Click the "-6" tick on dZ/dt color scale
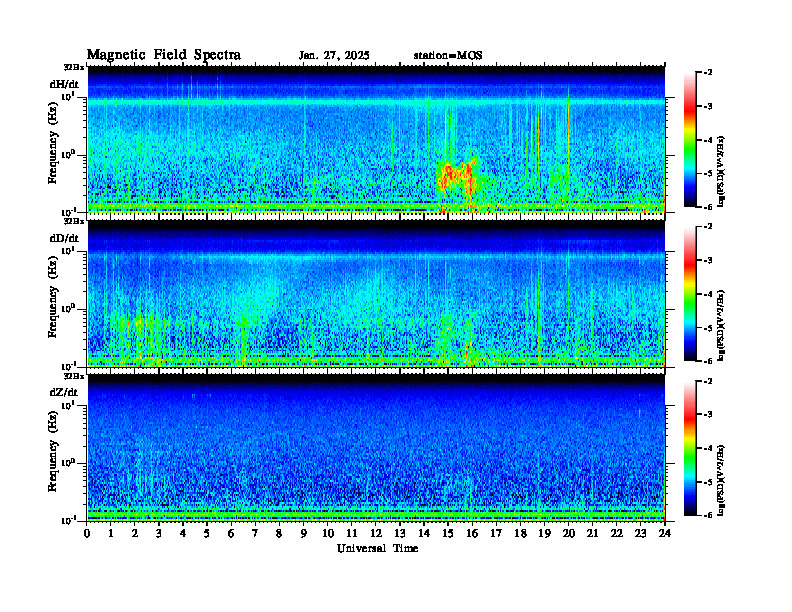Screen dimensions: 792x612 (708, 515)
